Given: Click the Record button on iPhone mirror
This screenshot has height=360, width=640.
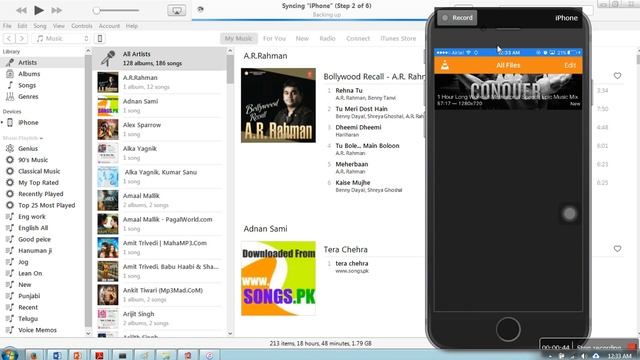Looking at the screenshot, I should pos(457,18).
